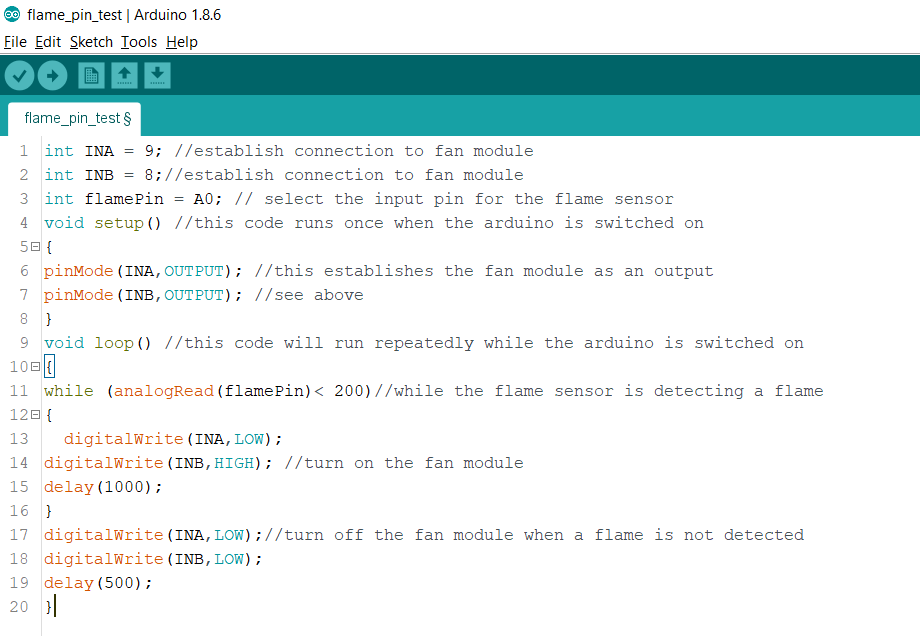Open the Edit menu
The width and height of the screenshot is (920, 636).
click(48, 42)
